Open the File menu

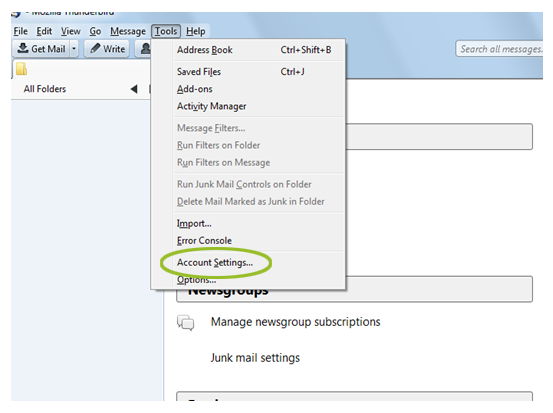20,31
